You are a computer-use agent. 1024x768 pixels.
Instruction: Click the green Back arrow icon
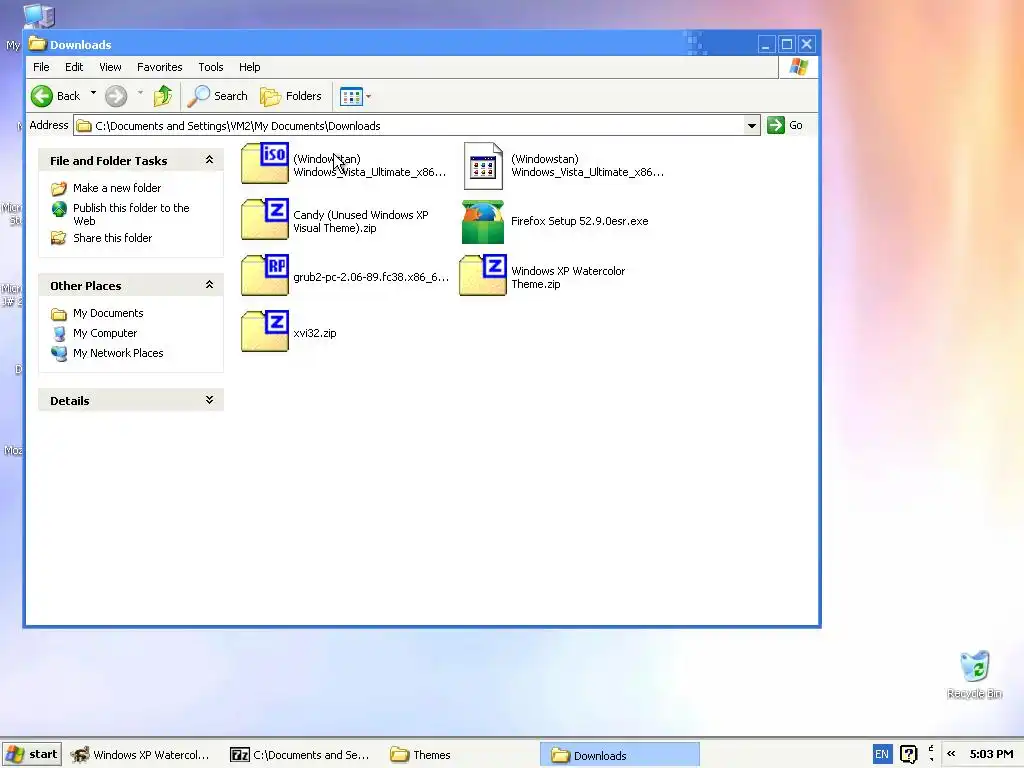pos(42,96)
